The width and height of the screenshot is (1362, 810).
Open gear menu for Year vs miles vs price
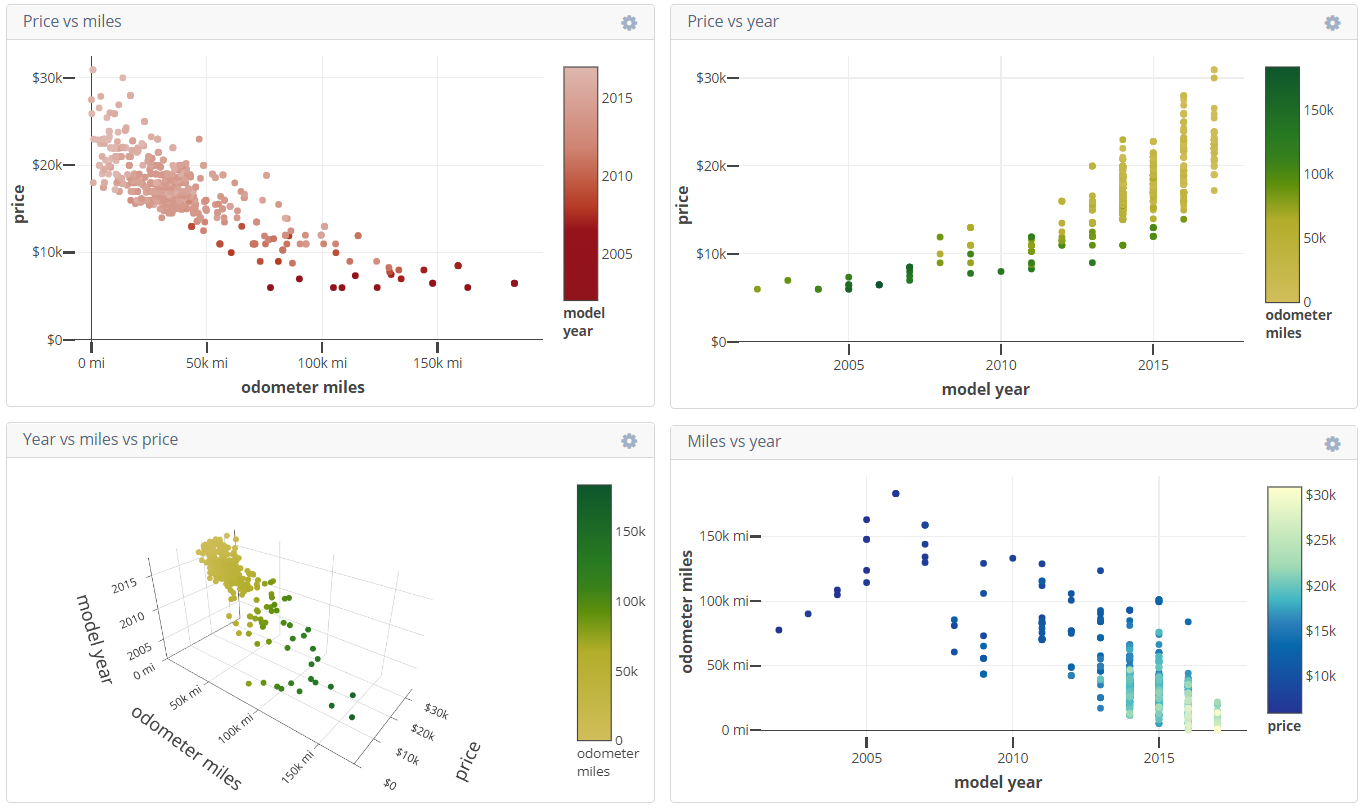coord(629,440)
